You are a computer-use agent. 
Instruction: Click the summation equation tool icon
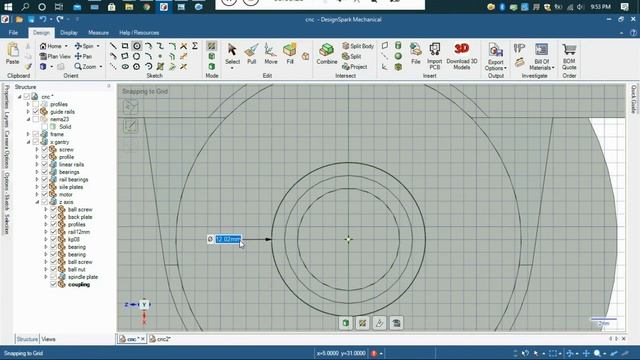point(195,46)
